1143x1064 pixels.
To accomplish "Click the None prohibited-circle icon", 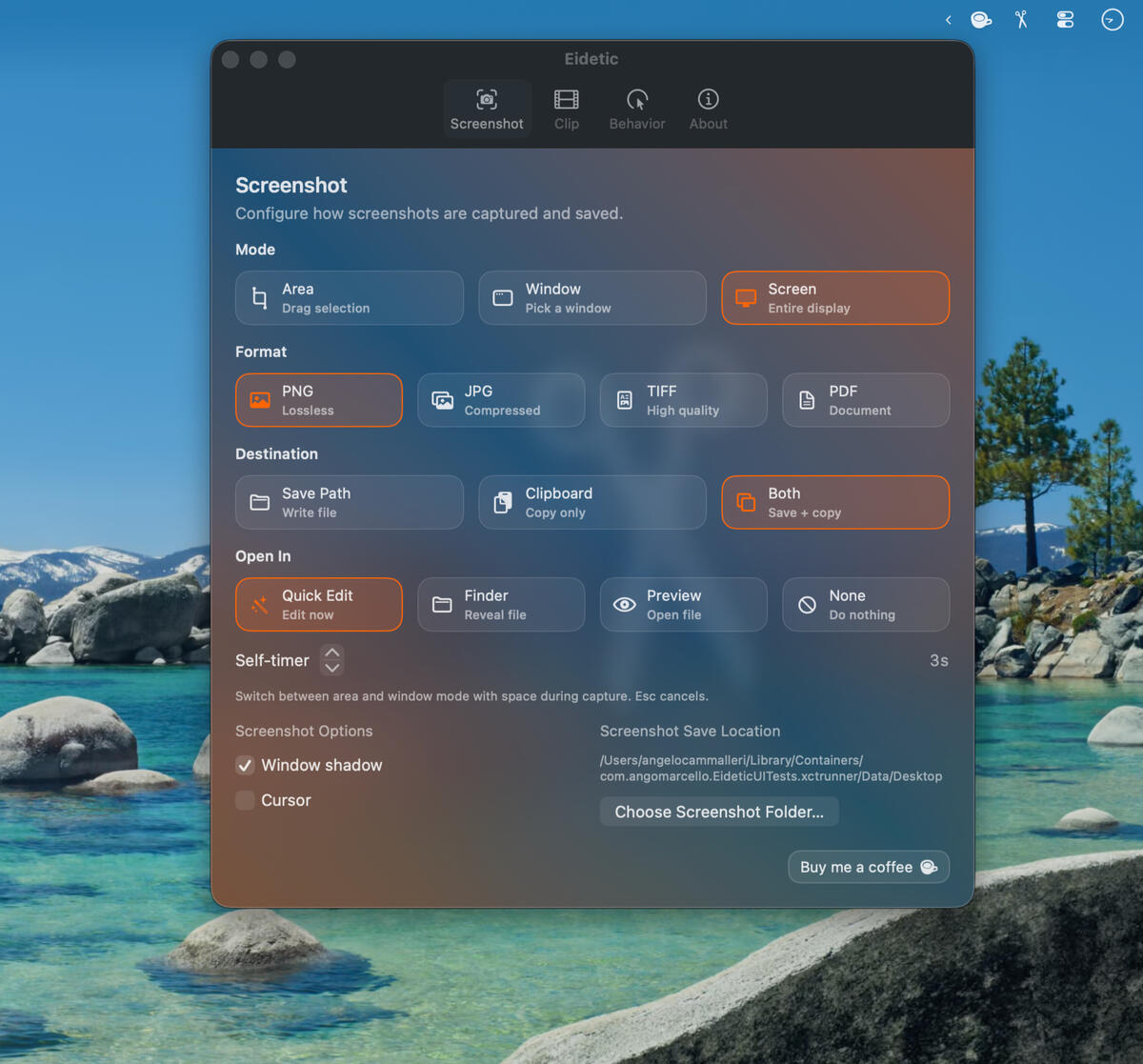I will click(x=807, y=605).
